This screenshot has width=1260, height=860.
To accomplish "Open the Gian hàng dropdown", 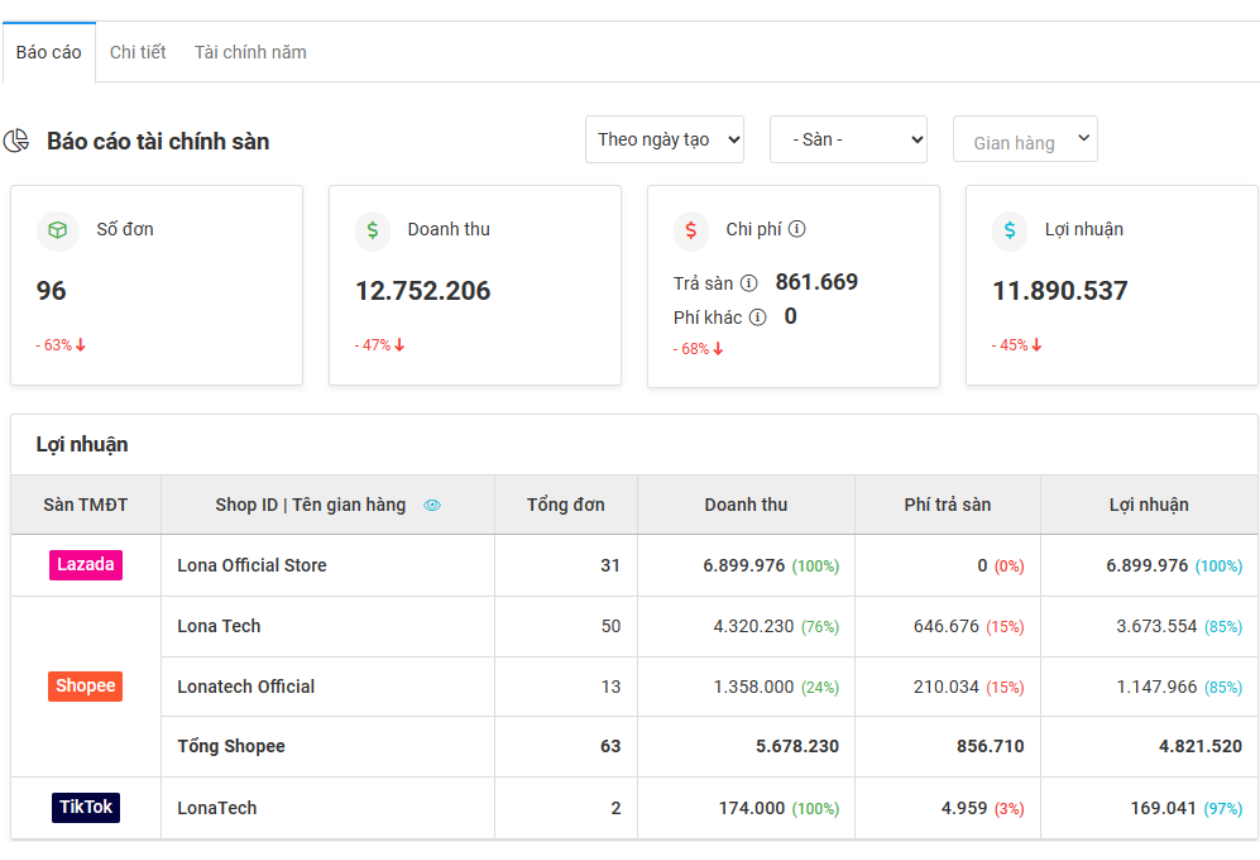I will pyautogui.click(x=1025, y=140).
